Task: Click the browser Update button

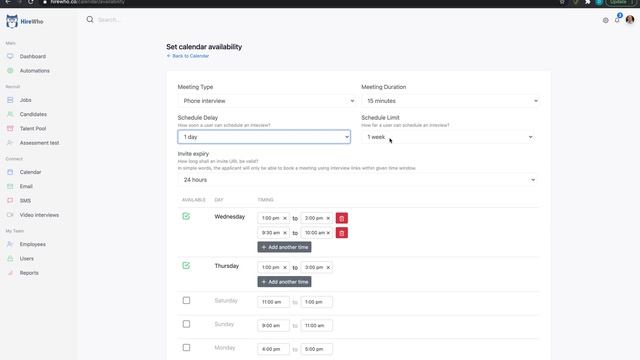Action: (x=619, y=2)
